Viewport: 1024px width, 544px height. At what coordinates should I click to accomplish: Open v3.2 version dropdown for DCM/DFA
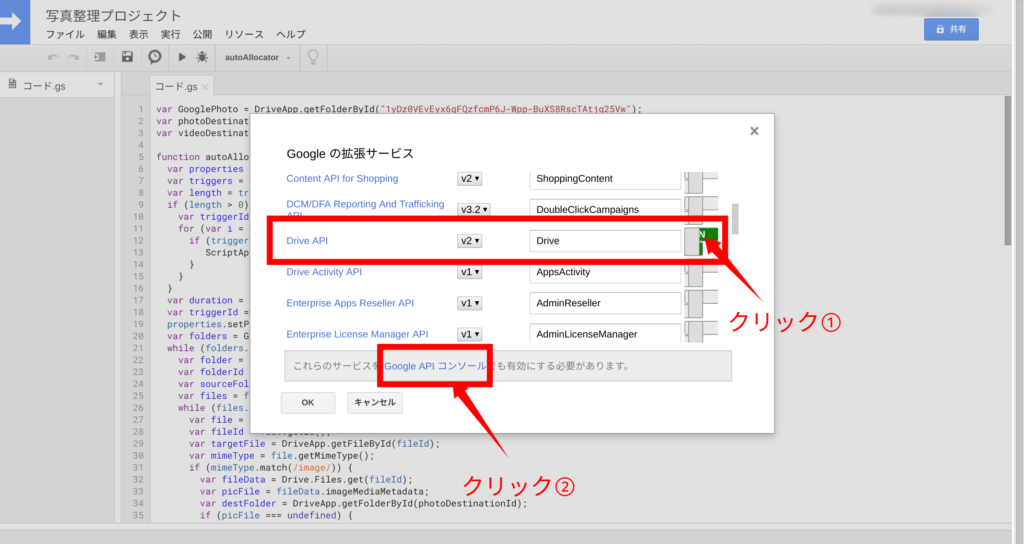[473, 210]
